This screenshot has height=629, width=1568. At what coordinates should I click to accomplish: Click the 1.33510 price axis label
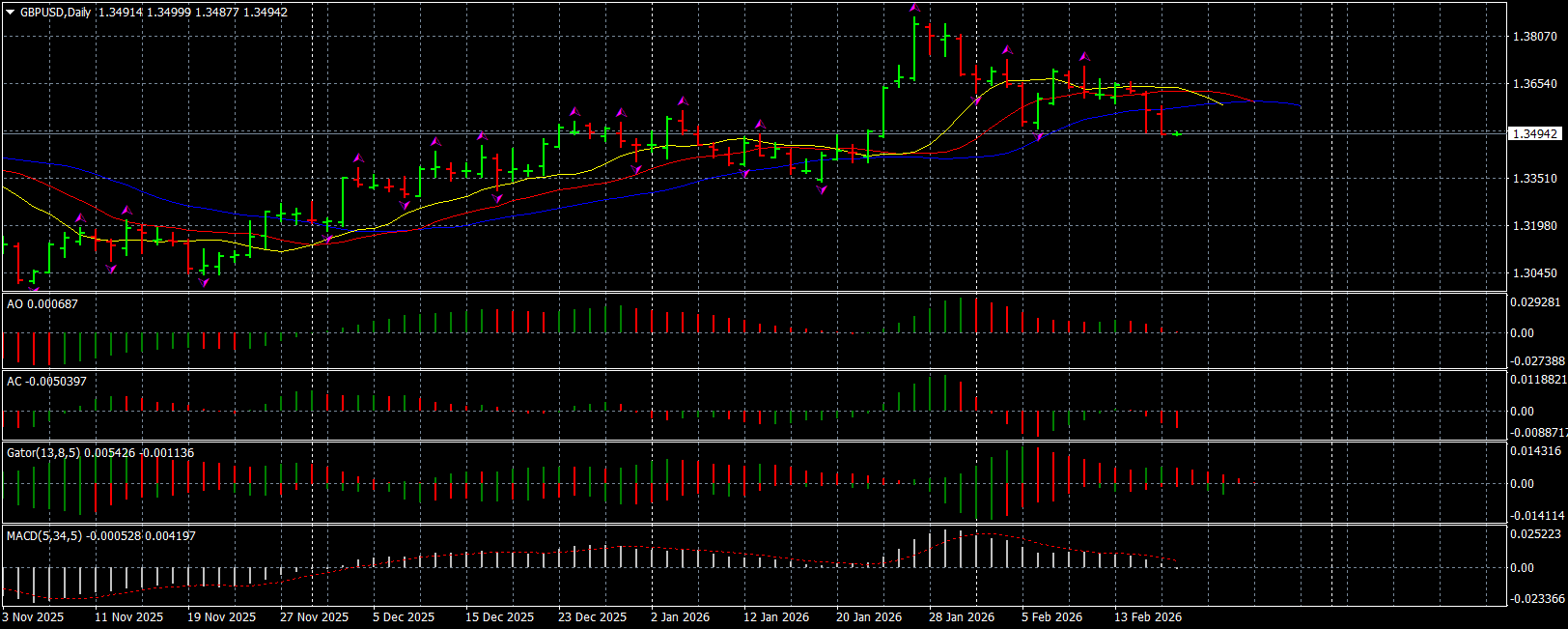(1534, 179)
